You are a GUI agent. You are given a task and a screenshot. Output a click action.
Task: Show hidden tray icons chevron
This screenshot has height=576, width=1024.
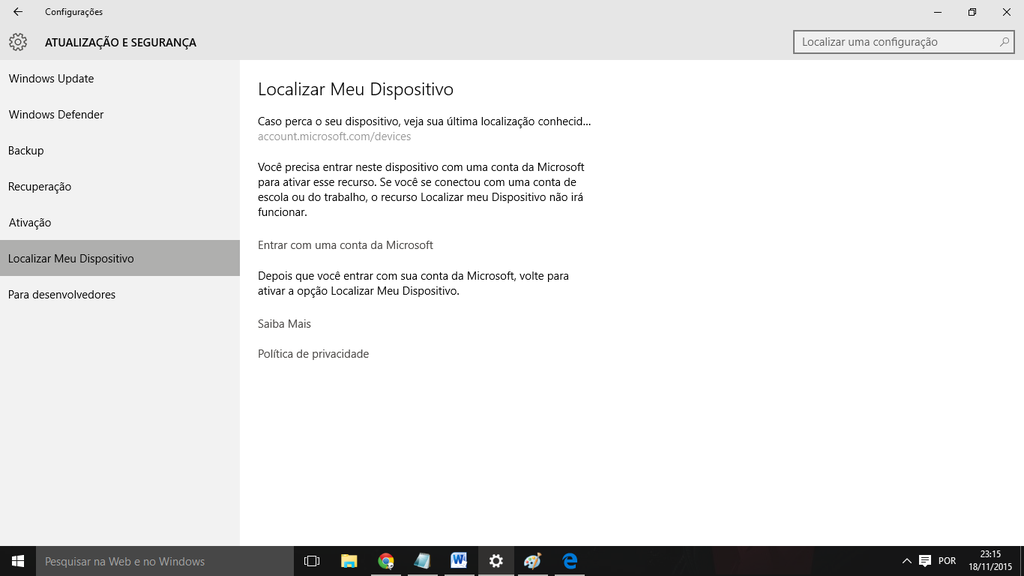(906, 561)
